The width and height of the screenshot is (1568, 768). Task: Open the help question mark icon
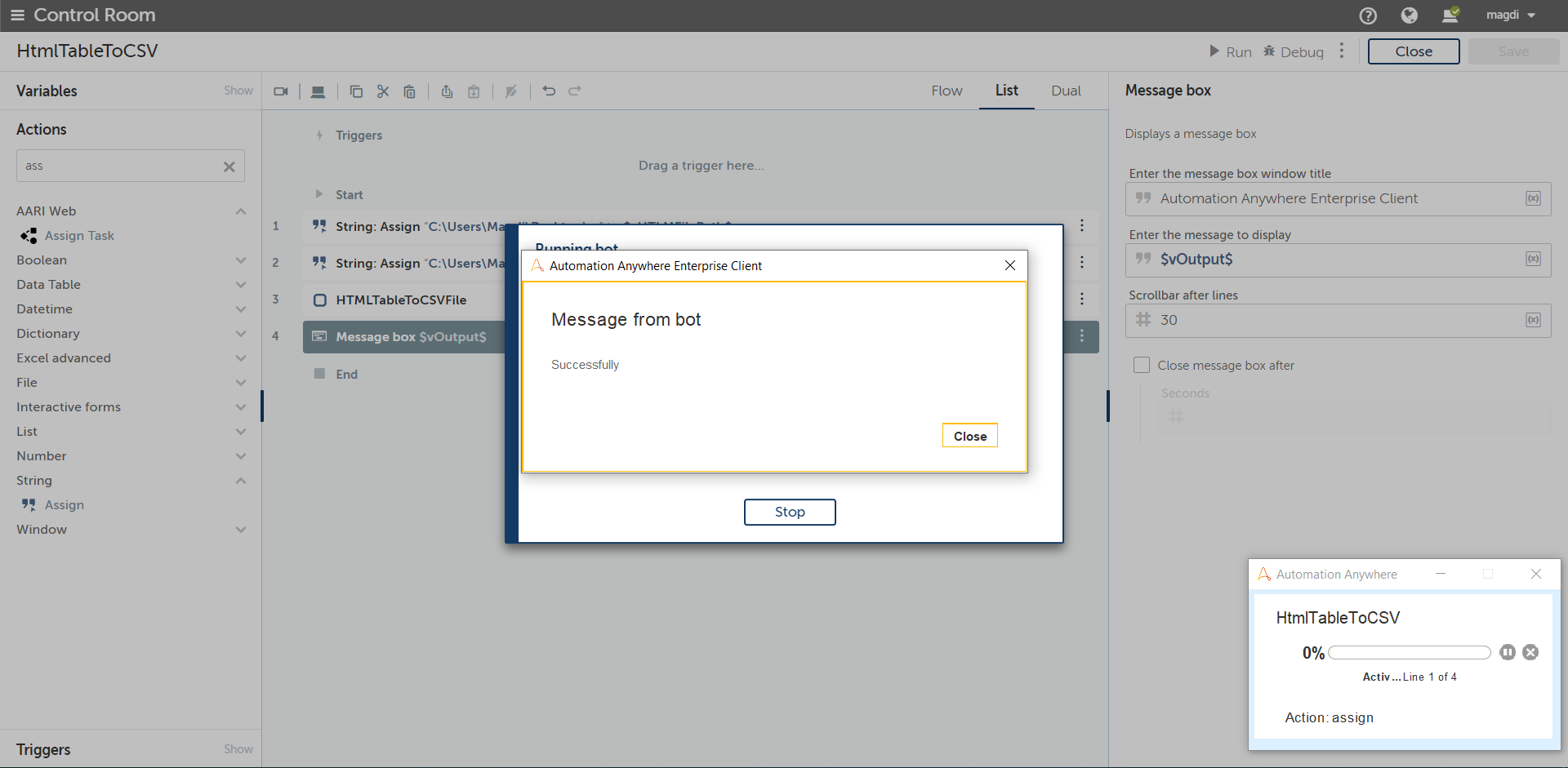[1368, 16]
